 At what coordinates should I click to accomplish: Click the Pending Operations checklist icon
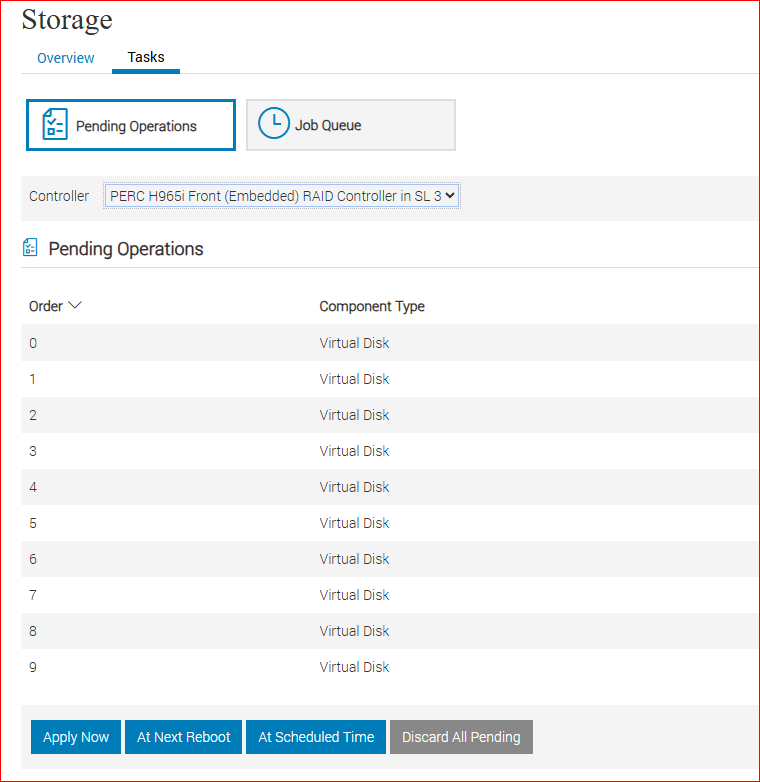point(54,125)
